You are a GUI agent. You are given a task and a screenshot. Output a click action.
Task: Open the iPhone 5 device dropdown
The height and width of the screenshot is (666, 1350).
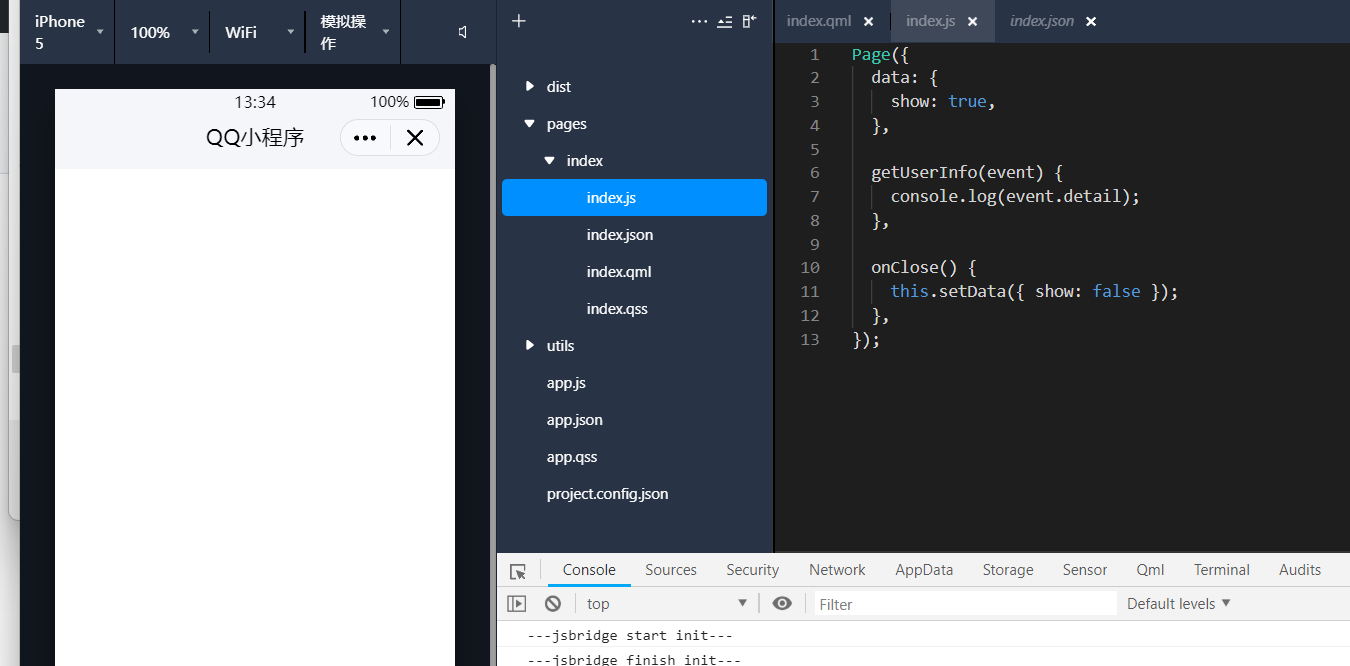tap(67, 32)
